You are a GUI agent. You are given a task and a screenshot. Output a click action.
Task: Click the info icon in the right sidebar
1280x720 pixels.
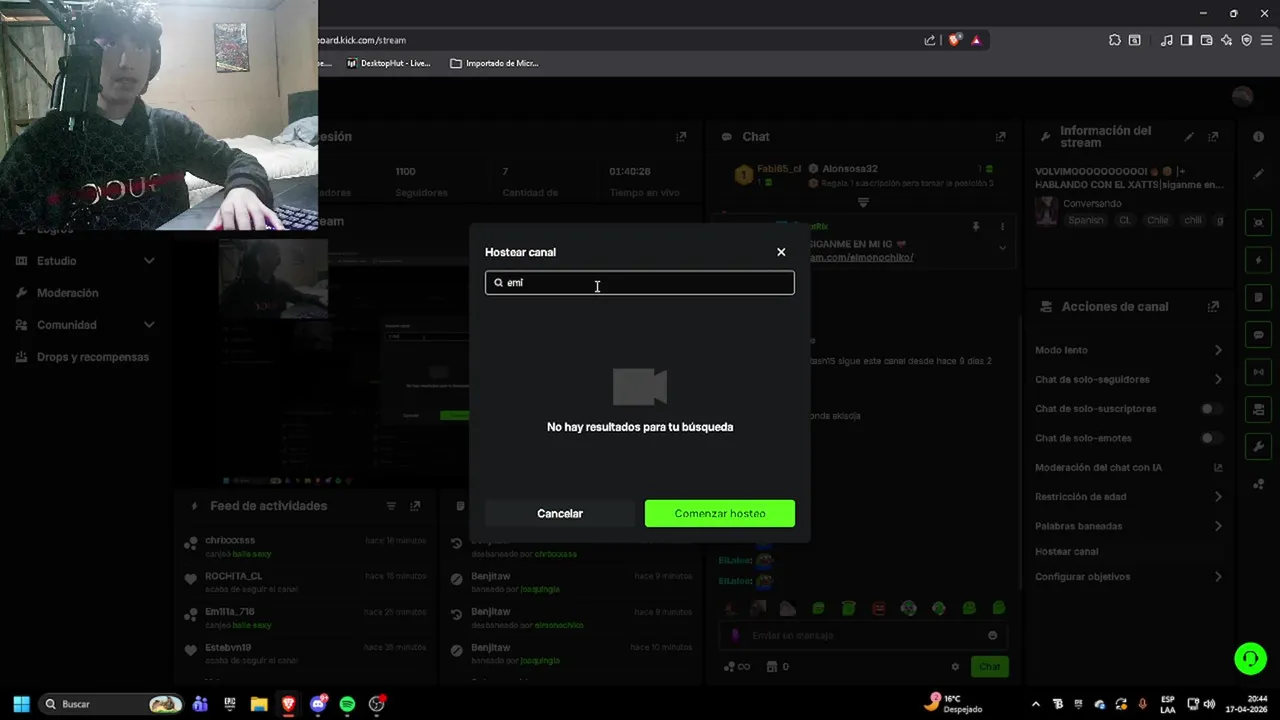[x=1258, y=137]
